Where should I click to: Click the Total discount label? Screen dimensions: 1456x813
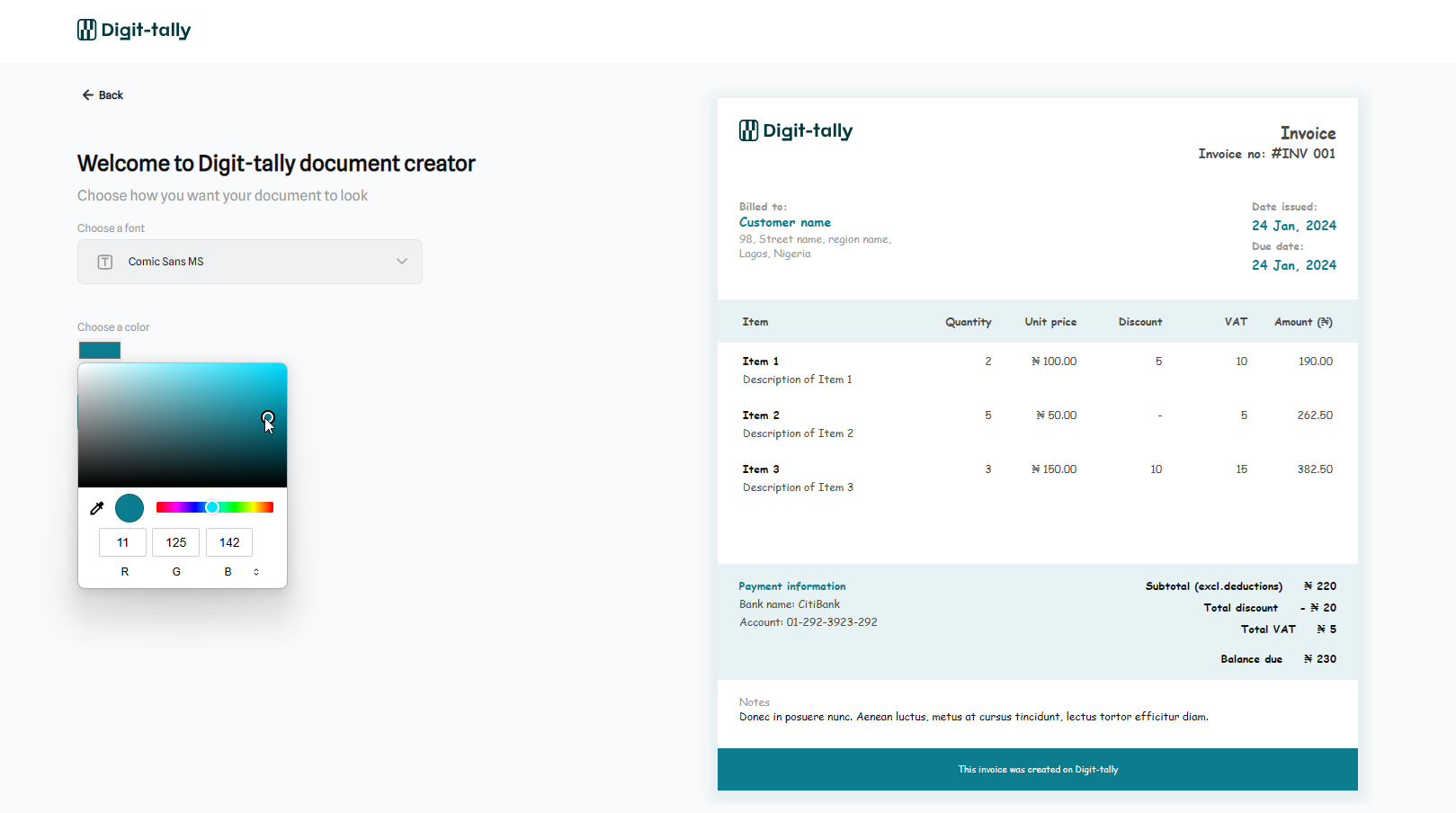[1240, 608]
